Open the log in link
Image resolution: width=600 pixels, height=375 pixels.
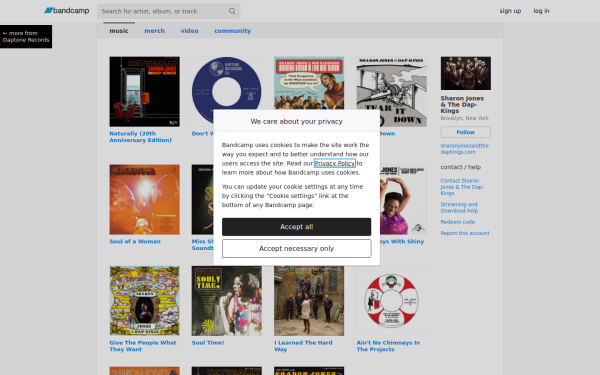[541, 11]
